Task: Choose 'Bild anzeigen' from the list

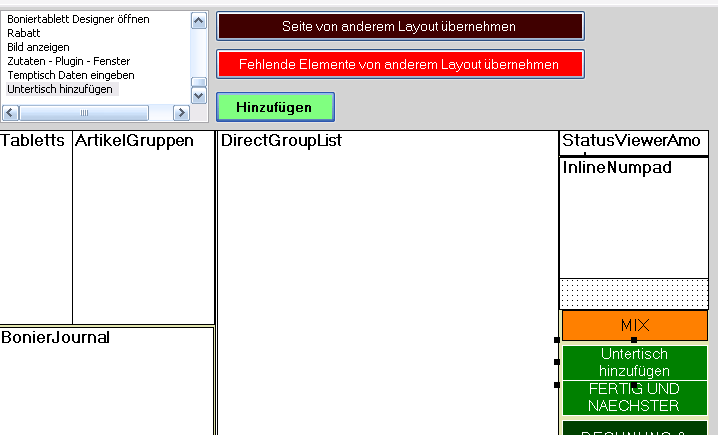Action: coord(38,47)
